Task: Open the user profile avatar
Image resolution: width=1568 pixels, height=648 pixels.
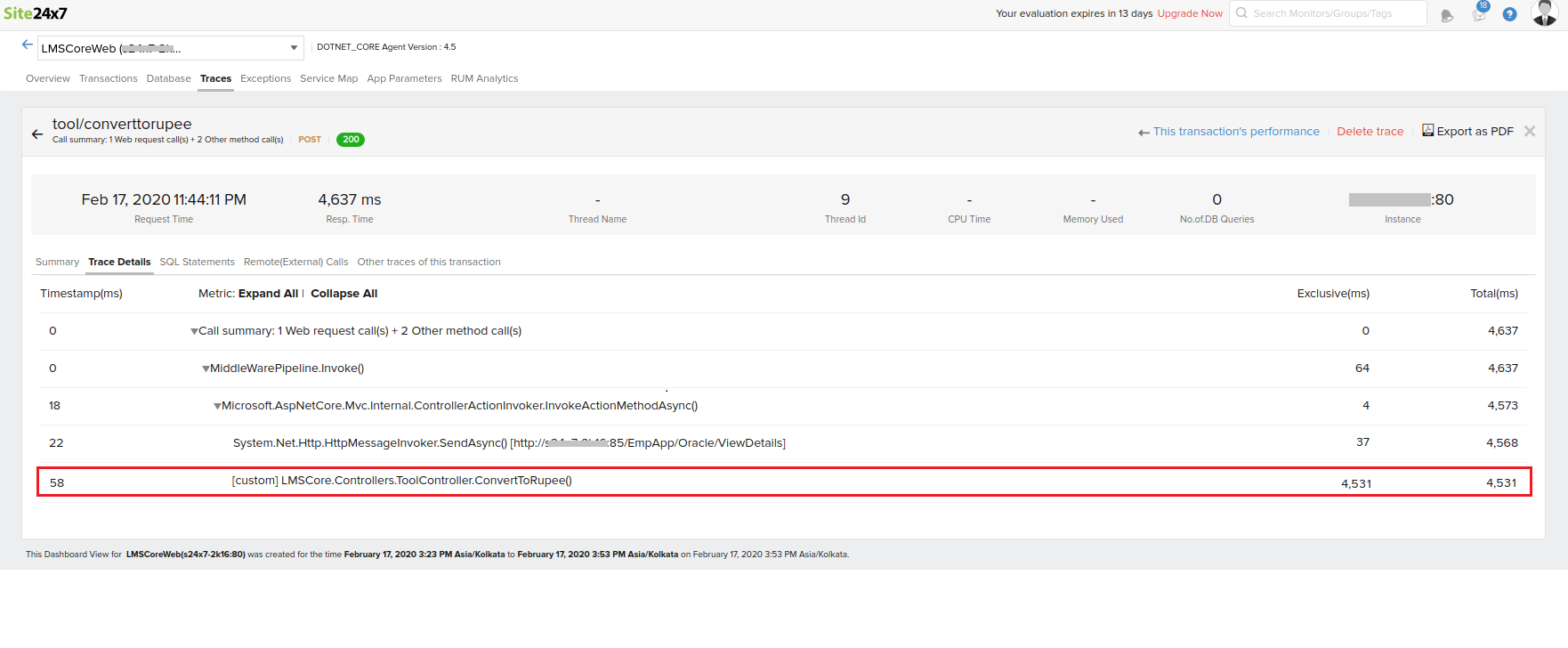Action: point(1544,13)
